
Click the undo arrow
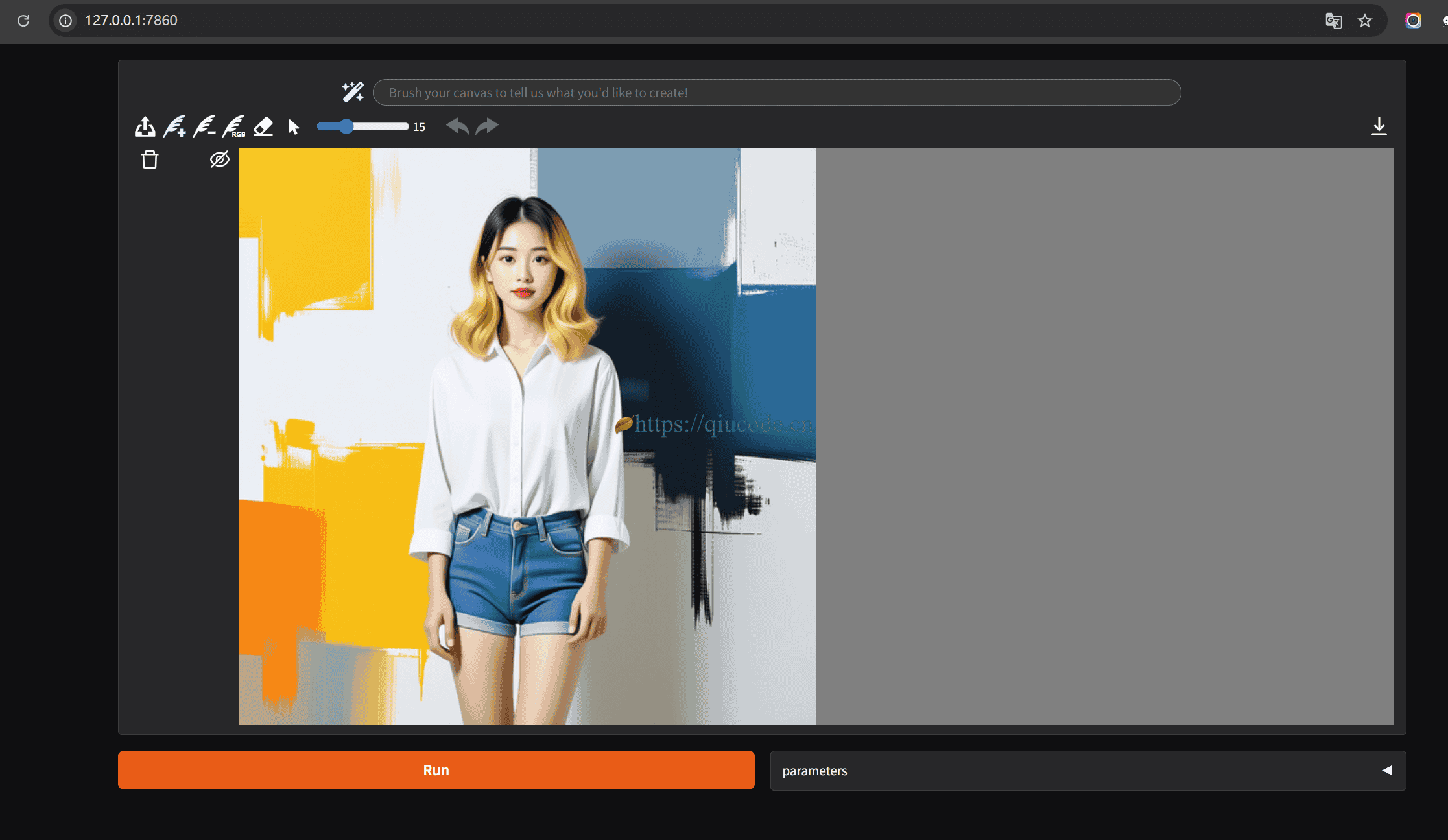(x=458, y=126)
